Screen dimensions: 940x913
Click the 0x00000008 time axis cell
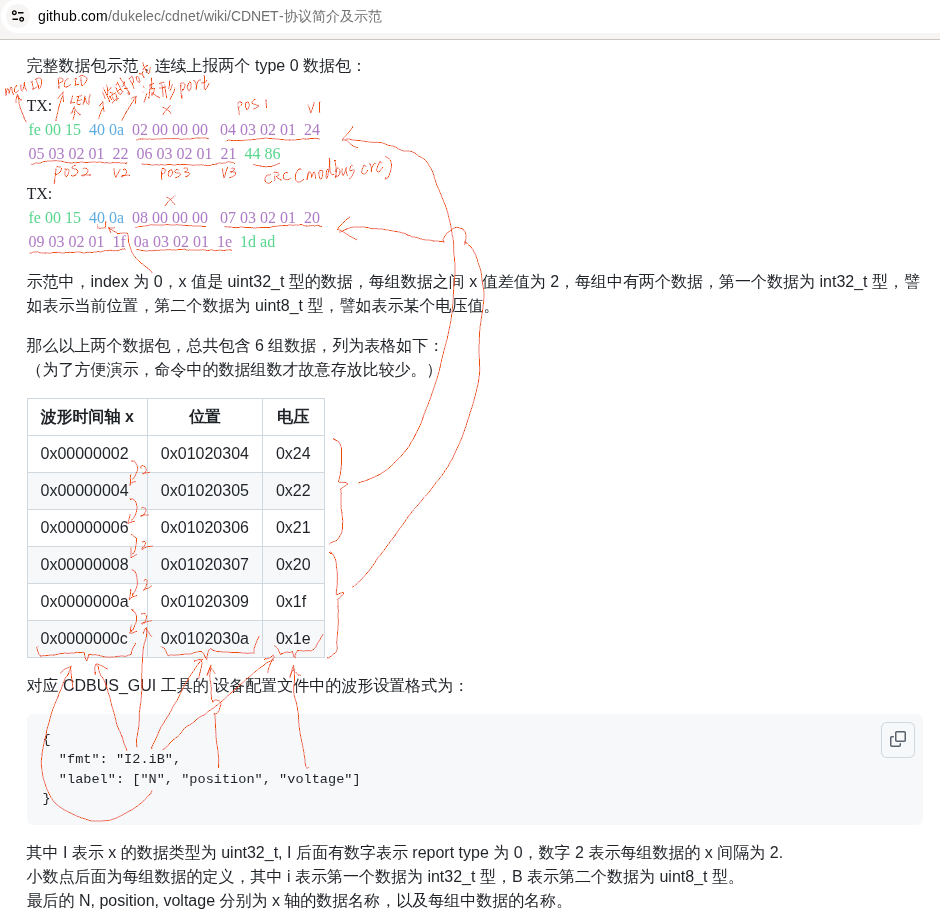(x=85, y=565)
